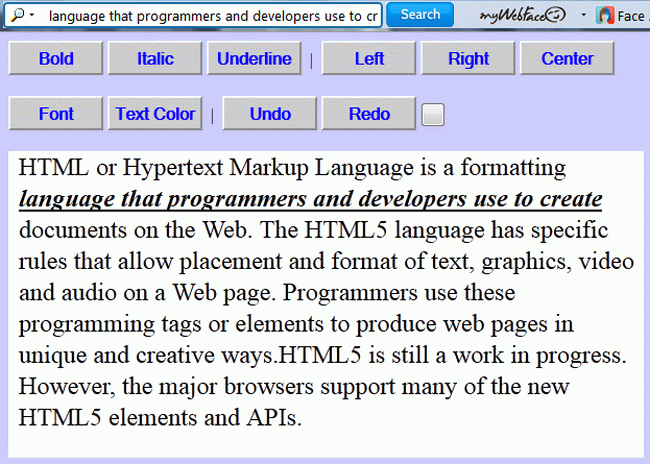The height and width of the screenshot is (464, 650).
Task: Click in the text 'HTML or Hypertext Markup Language'
Action: point(216,168)
